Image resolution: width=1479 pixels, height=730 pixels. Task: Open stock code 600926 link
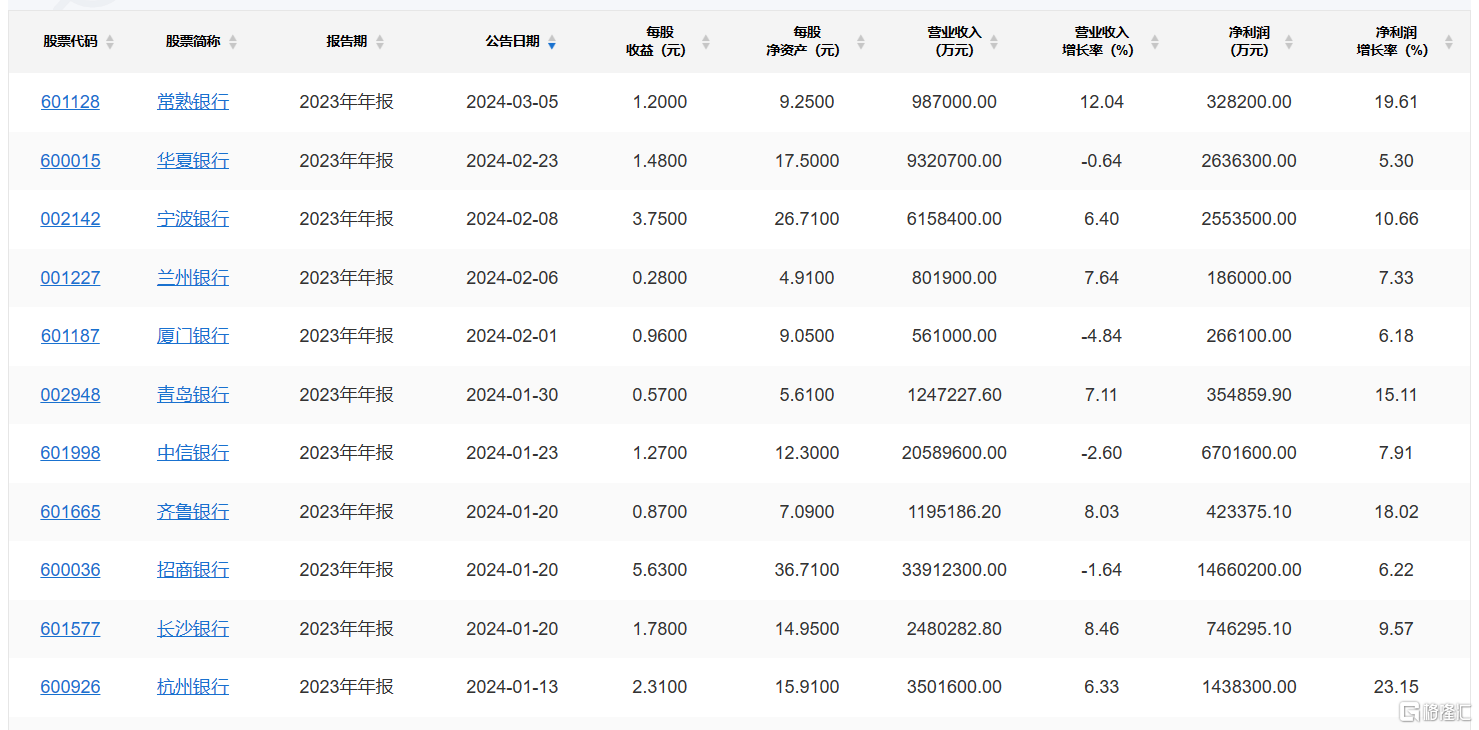point(70,687)
